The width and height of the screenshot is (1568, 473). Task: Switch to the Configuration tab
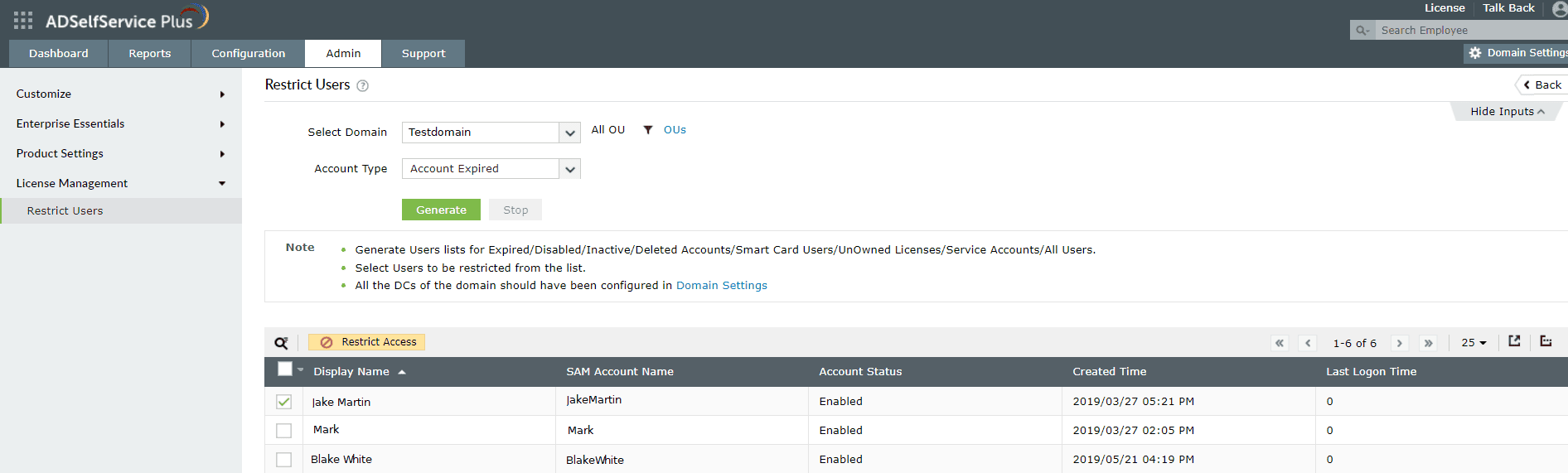pyautogui.click(x=248, y=54)
